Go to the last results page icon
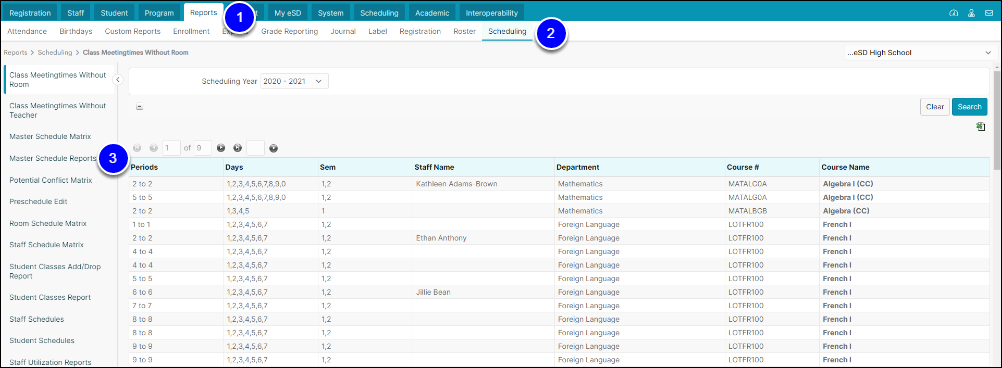 237,148
